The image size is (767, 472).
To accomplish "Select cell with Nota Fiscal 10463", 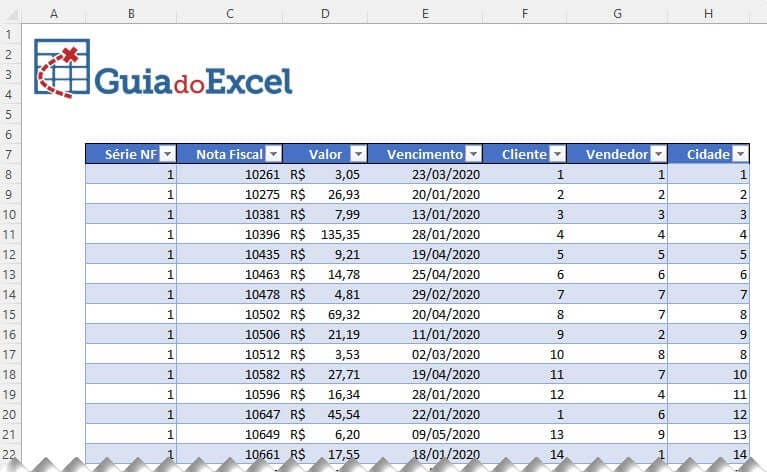I will tap(229, 274).
